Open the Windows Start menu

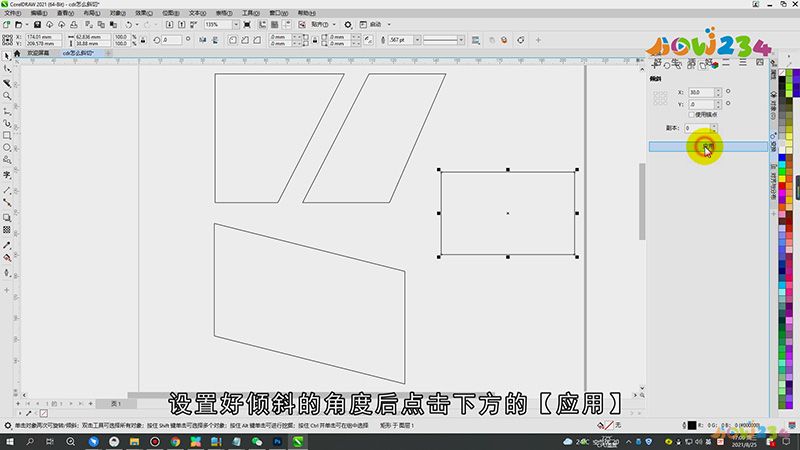coord(10,442)
